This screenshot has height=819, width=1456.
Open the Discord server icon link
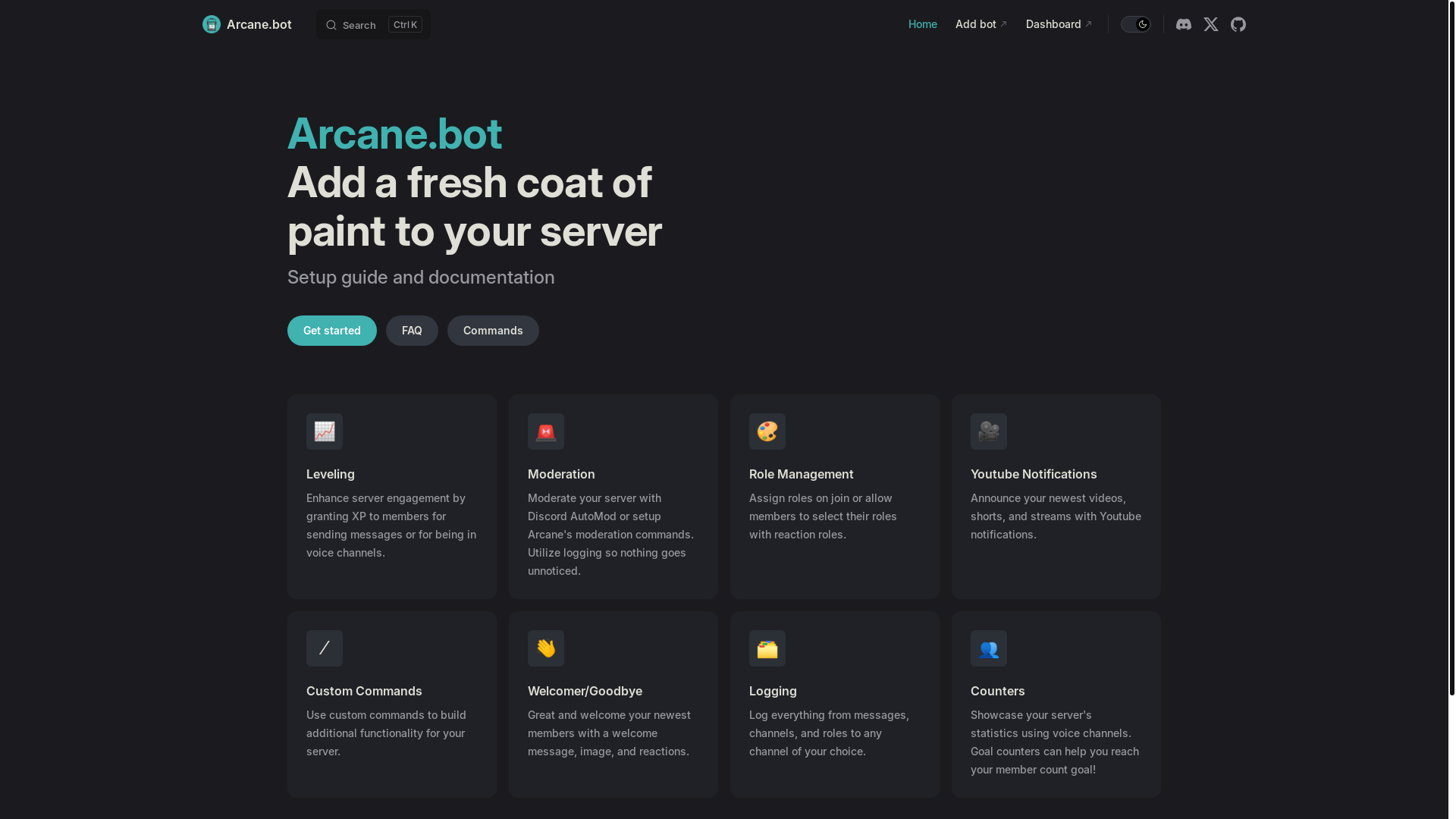click(x=1184, y=24)
